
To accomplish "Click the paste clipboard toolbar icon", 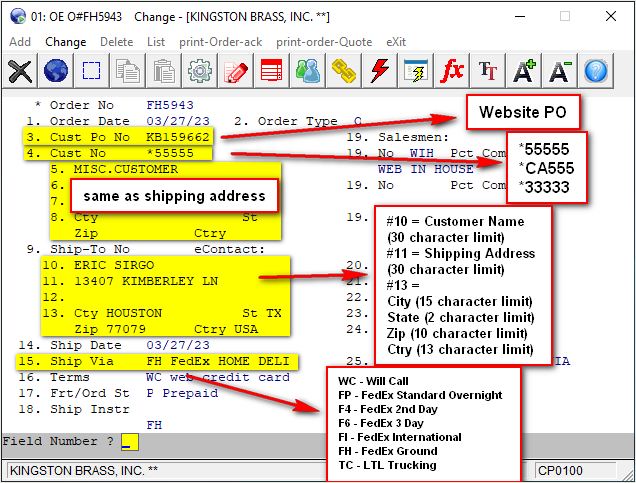I will pos(163,71).
